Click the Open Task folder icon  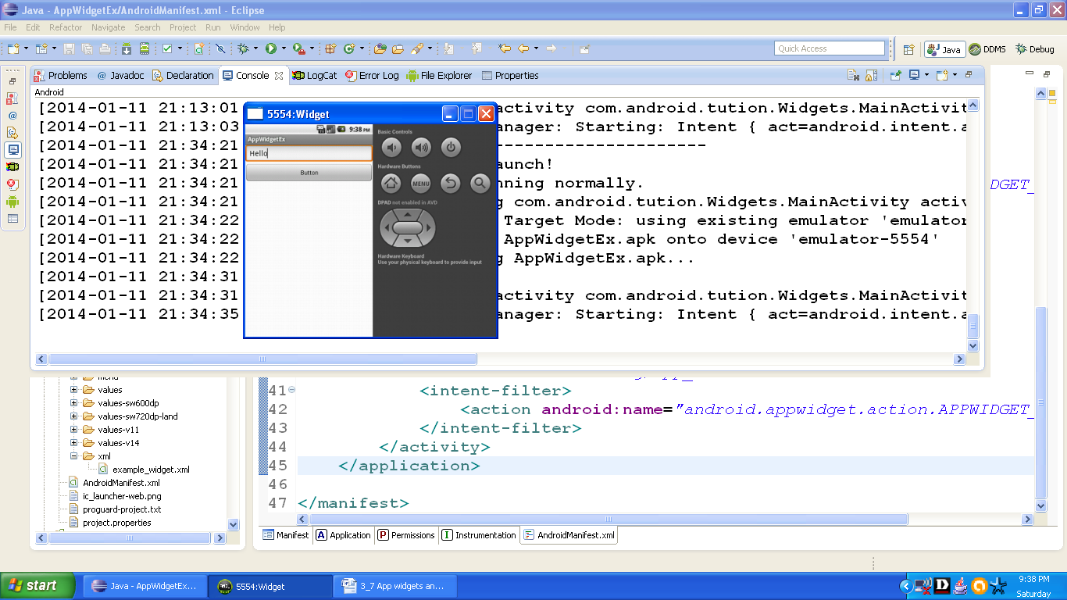pos(398,48)
